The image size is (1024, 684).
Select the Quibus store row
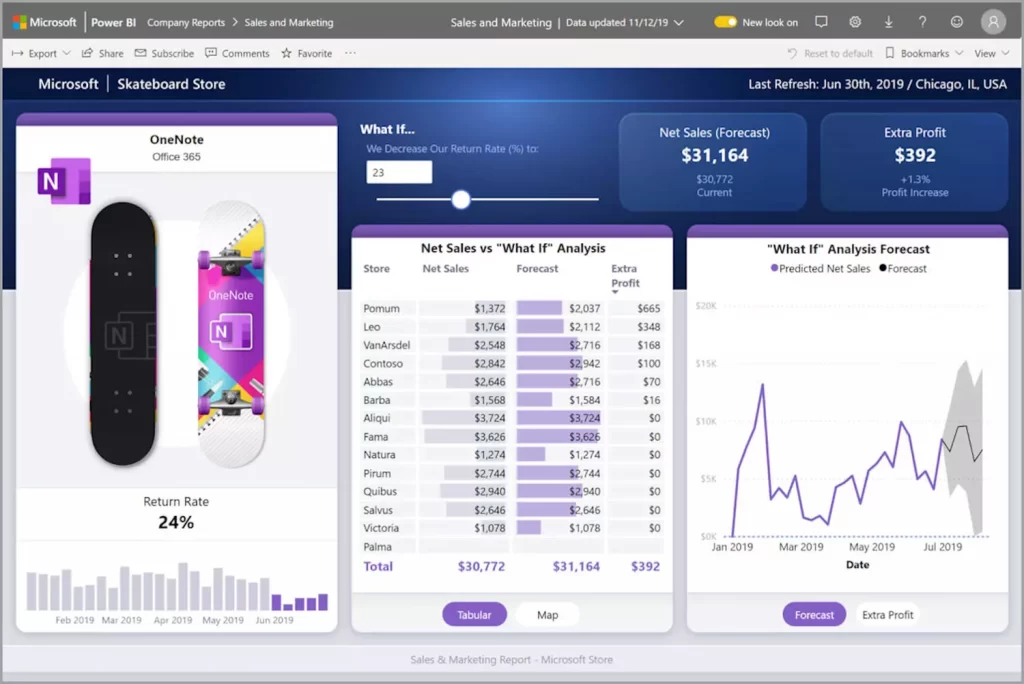(x=512, y=491)
